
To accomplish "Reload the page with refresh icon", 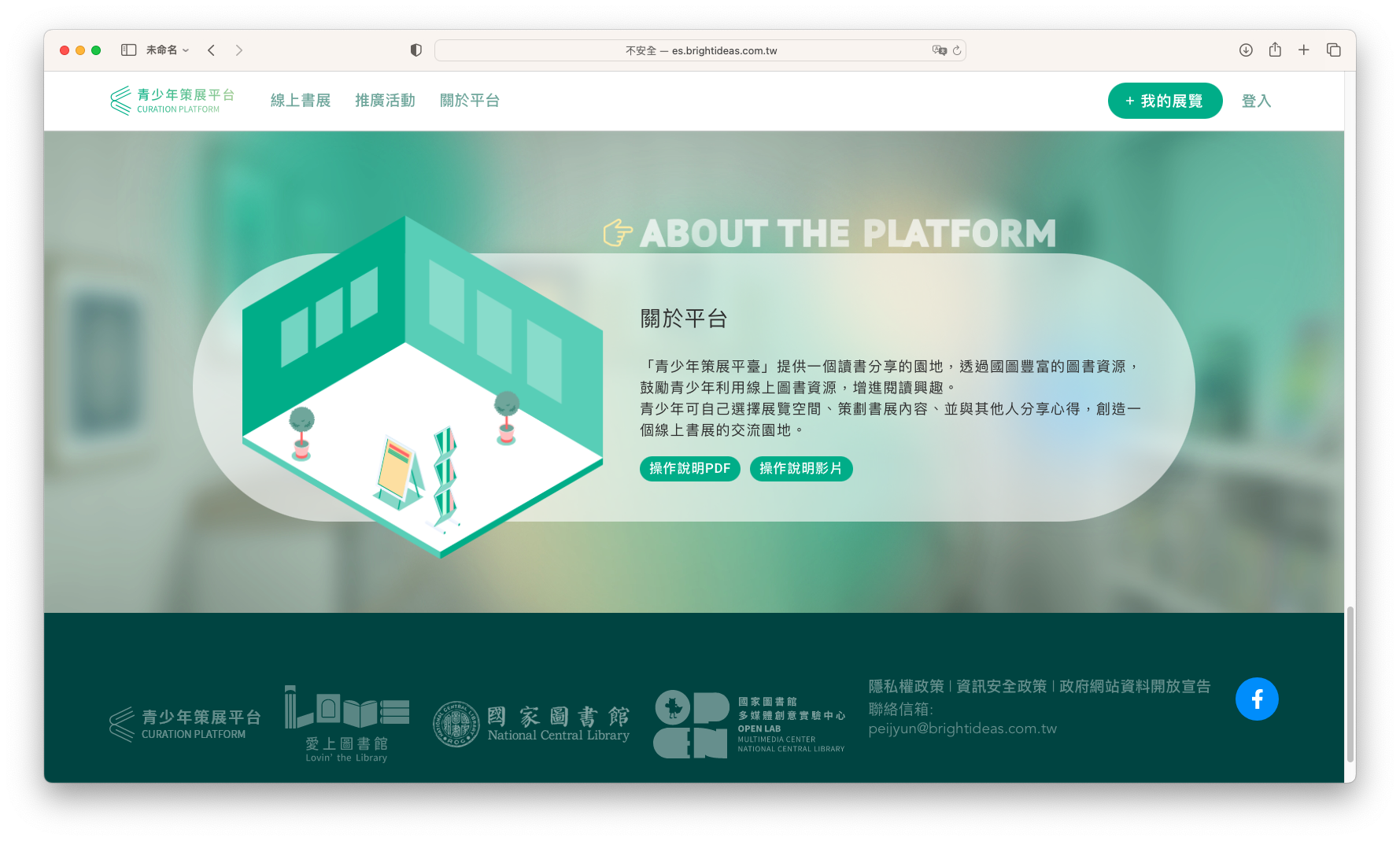I will tap(957, 50).
